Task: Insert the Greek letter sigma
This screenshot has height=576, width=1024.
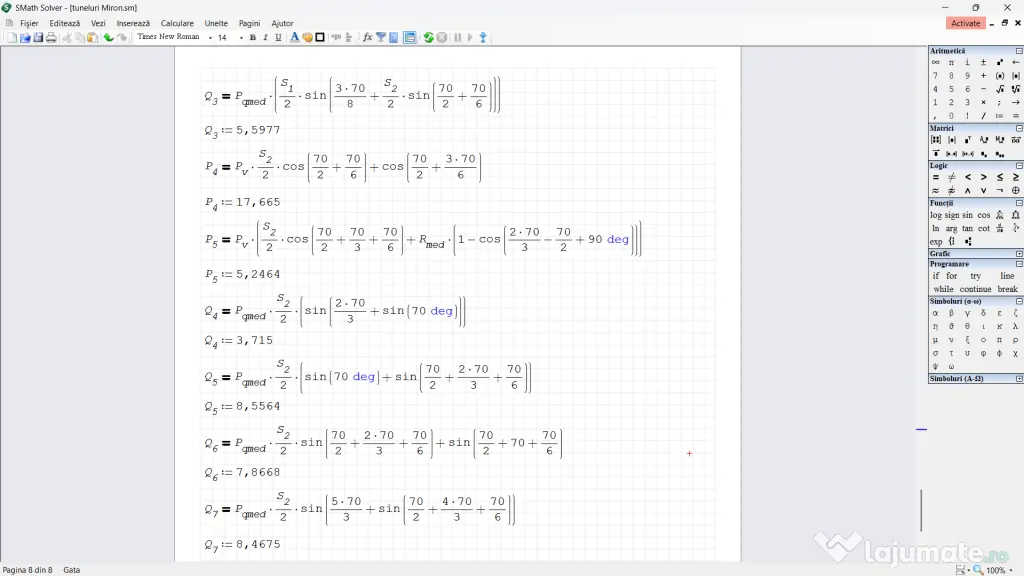Action: (935, 353)
